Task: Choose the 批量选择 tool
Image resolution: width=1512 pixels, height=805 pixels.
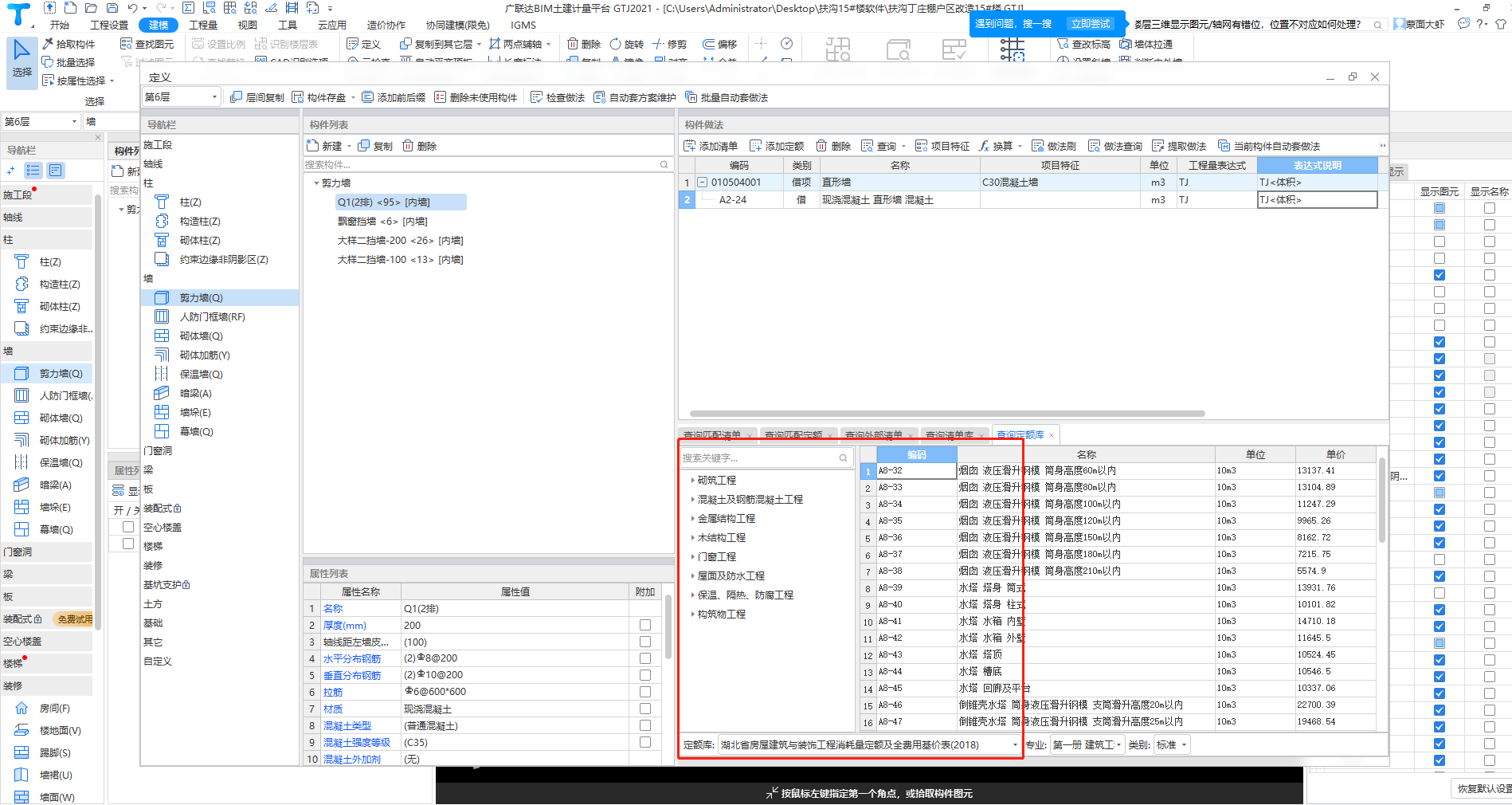Action: (x=69, y=62)
